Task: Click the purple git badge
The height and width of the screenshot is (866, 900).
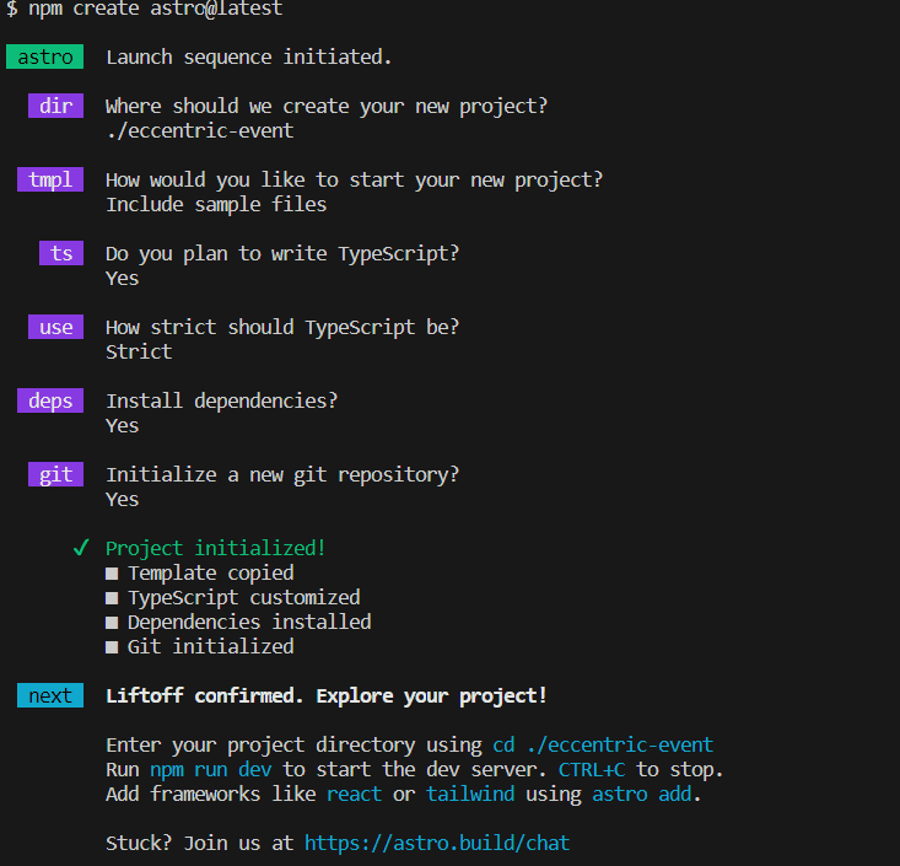Action: click(56, 475)
